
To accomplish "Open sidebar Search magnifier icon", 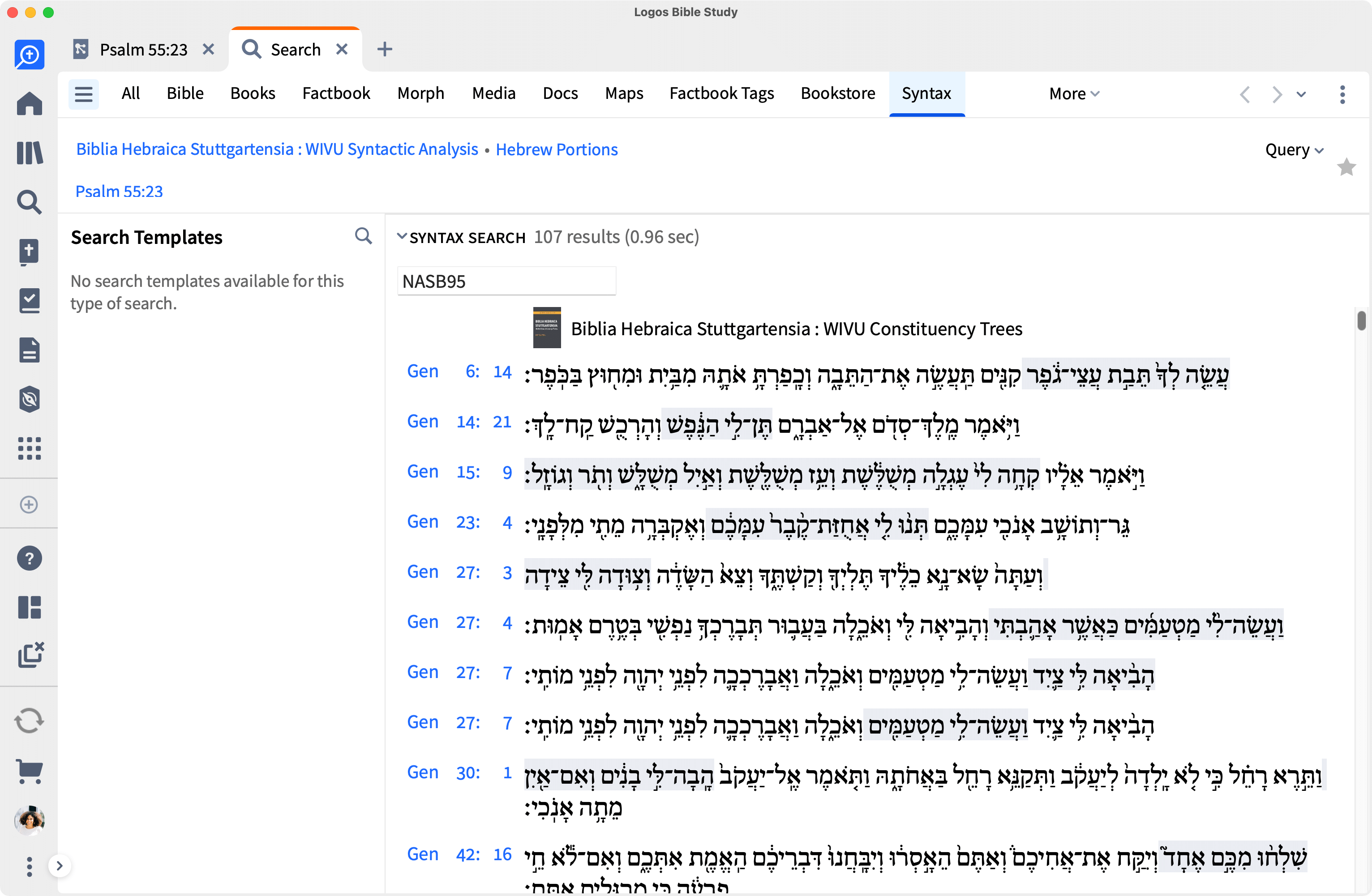I will pos(30,202).
